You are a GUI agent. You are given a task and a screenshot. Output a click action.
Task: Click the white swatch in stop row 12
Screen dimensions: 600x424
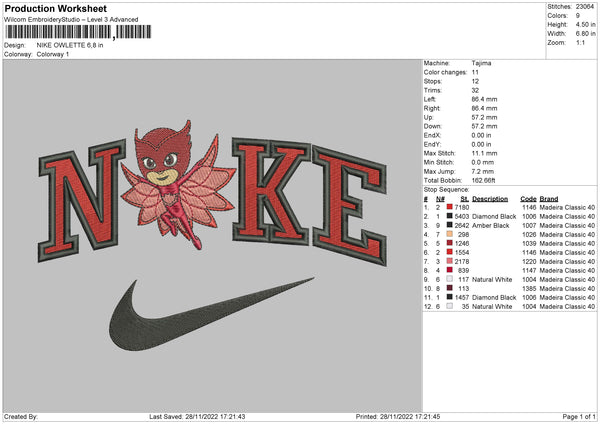point(450,306)
